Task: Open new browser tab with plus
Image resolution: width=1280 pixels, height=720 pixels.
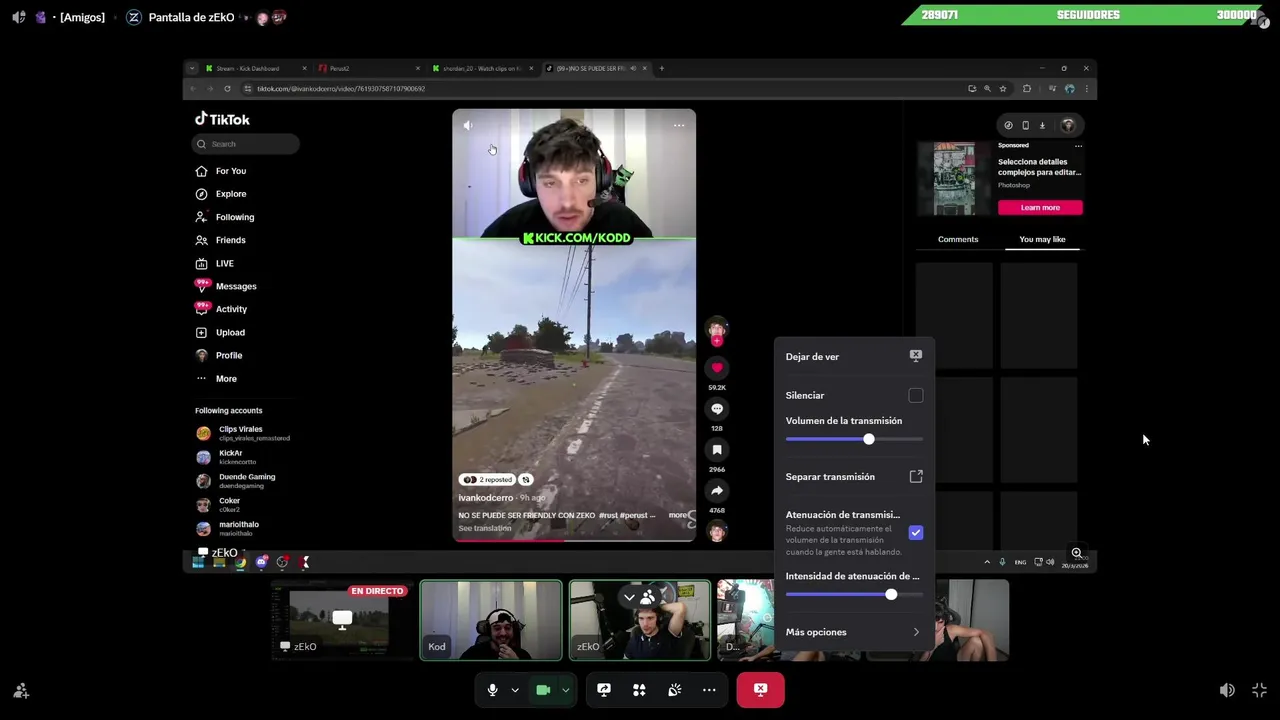Action: point(661,68)
